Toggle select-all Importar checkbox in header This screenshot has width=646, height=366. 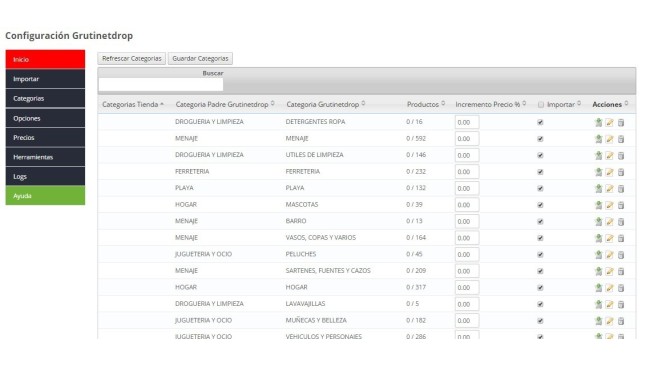(x=541, y=105)
